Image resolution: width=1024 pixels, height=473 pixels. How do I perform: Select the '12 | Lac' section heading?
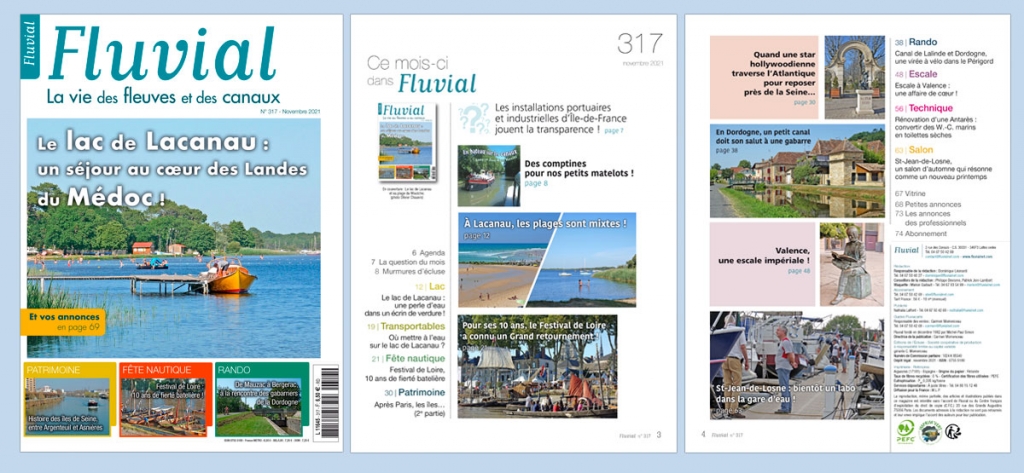click(x=430, y=286)
